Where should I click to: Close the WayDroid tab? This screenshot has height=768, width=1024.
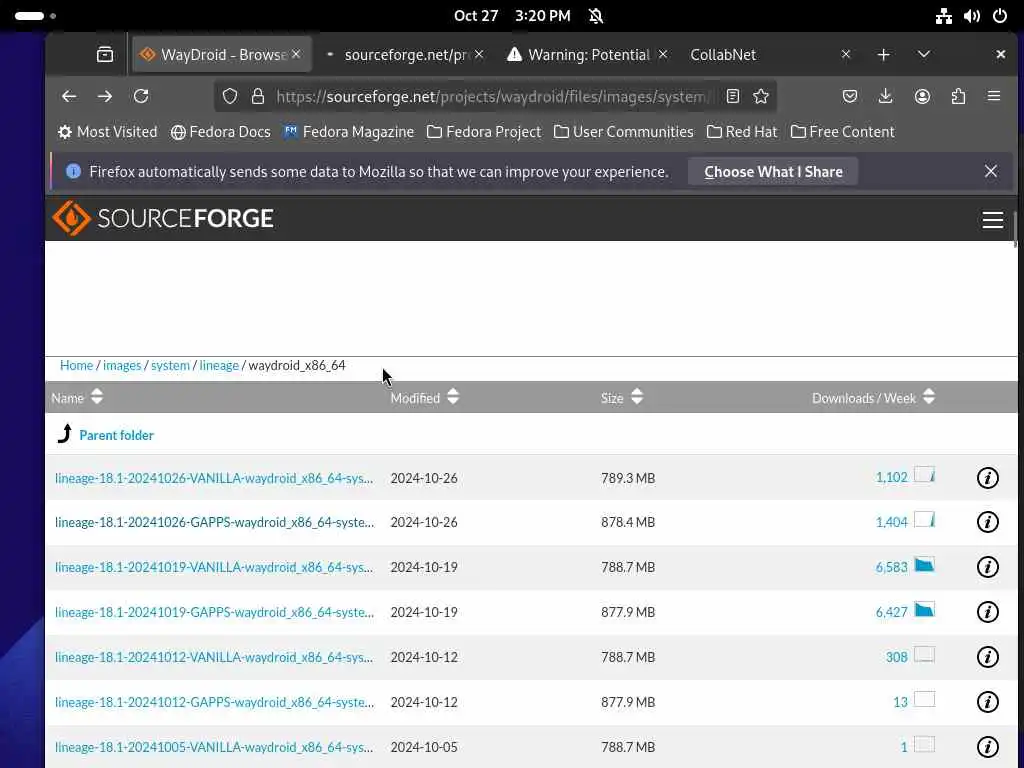click(x=296, y=54)
